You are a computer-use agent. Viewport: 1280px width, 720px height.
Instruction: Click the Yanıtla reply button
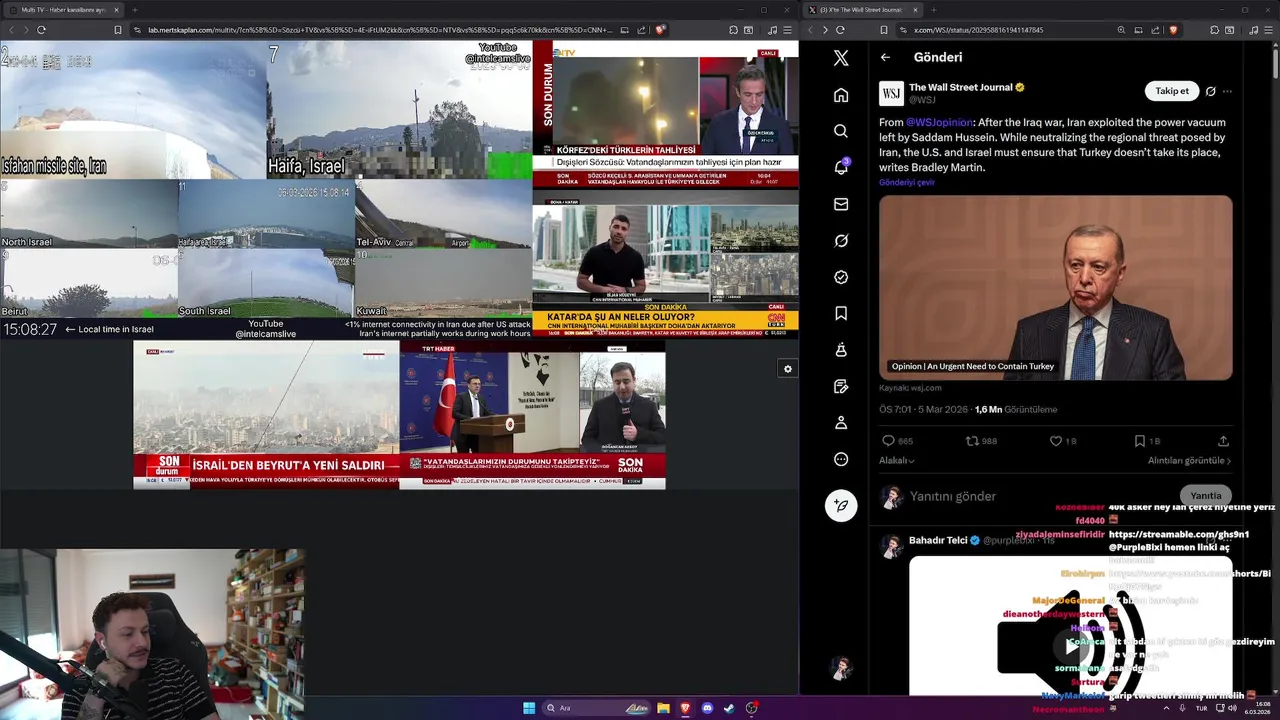(x=1206, y=496)
